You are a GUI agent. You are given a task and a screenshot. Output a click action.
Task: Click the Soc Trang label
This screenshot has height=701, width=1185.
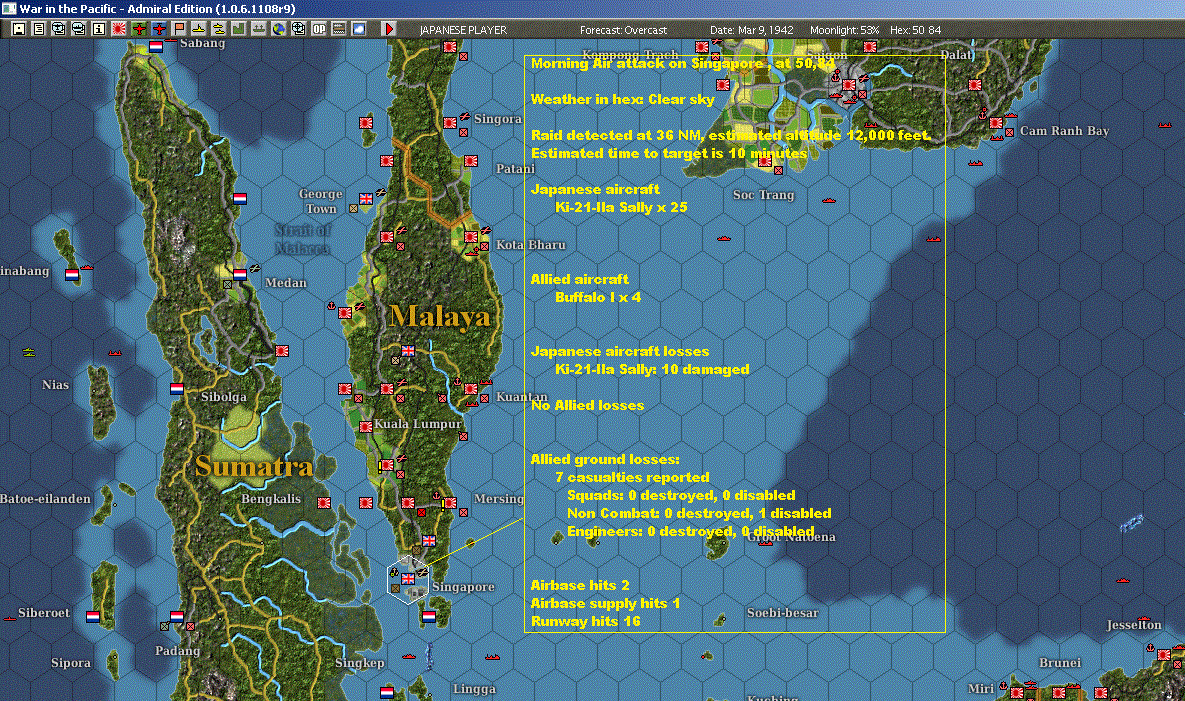[x=763, y=195]
